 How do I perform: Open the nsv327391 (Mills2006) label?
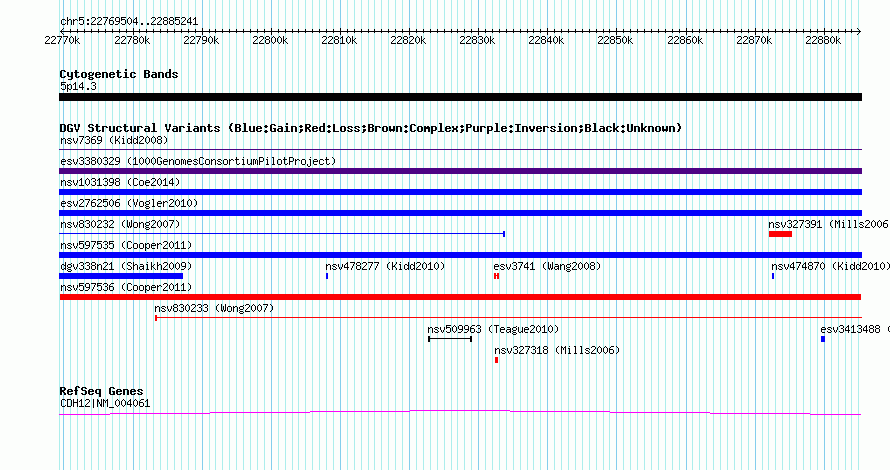[829, 224]
